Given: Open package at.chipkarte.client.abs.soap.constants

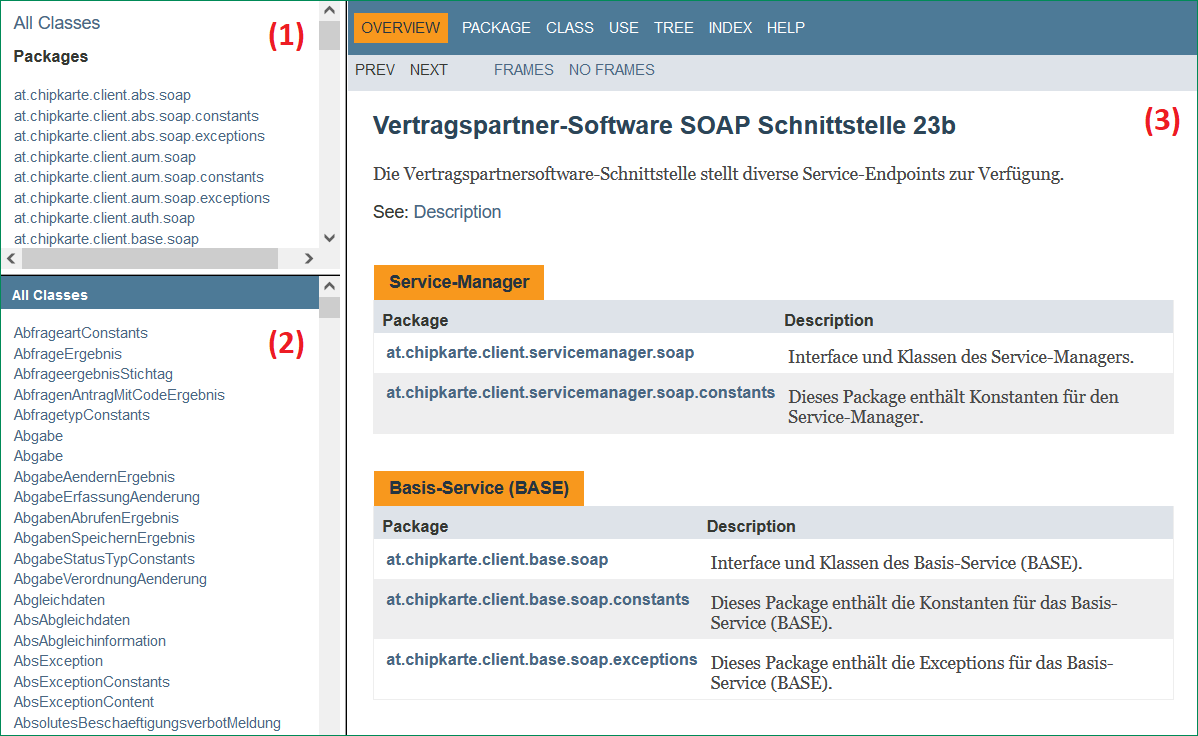Looking at the screenshot, I should coord(136,115).
